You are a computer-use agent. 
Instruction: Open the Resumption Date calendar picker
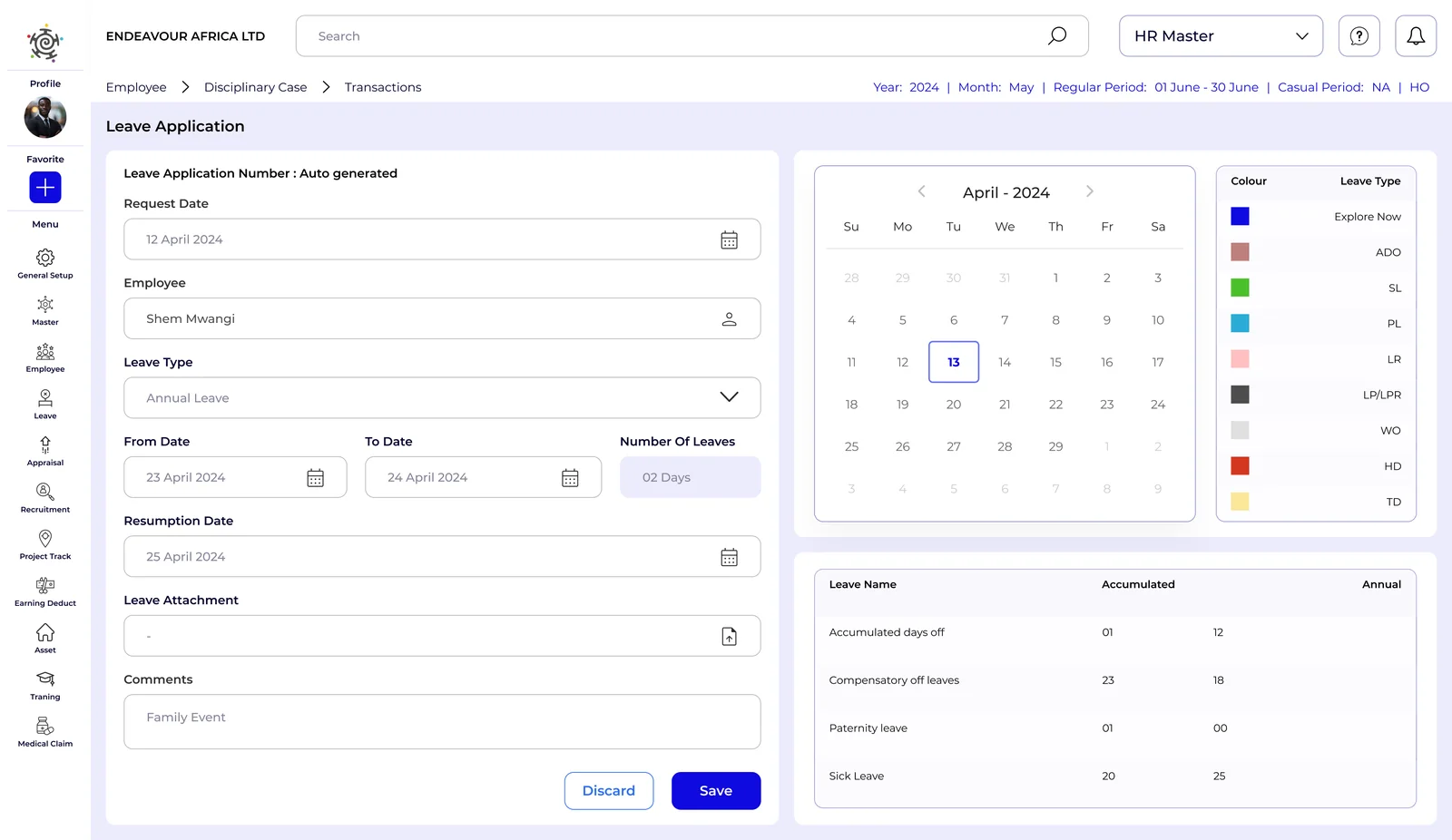729,557
